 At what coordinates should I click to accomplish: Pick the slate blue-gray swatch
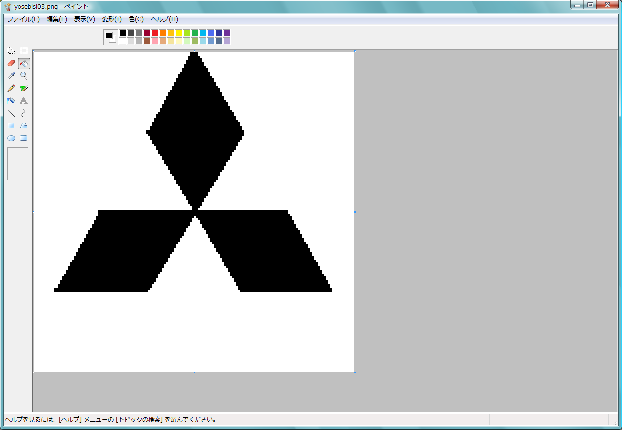tap(219, 40)
